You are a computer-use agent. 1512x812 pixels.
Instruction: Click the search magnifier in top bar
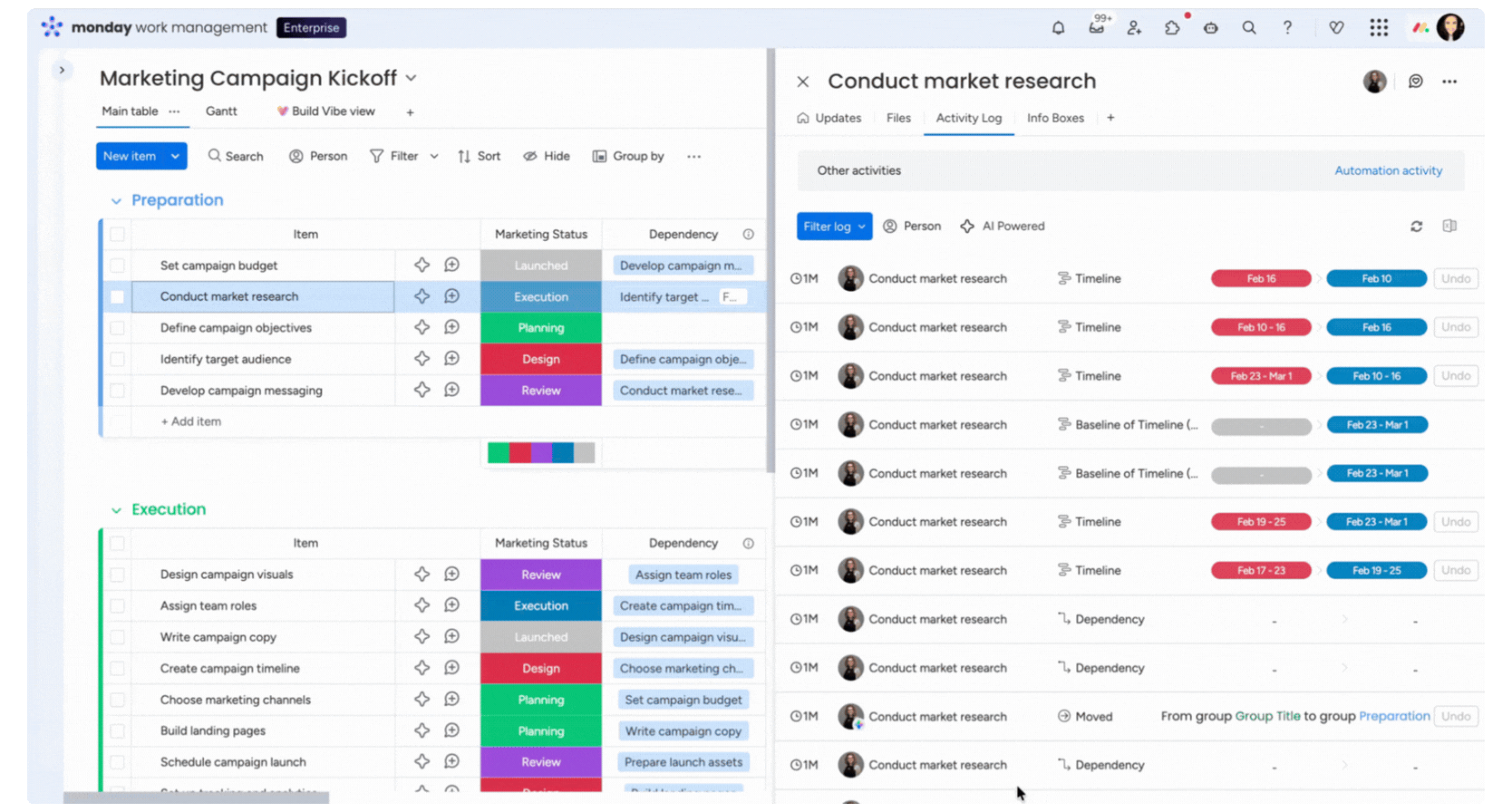coord(1249,28)
